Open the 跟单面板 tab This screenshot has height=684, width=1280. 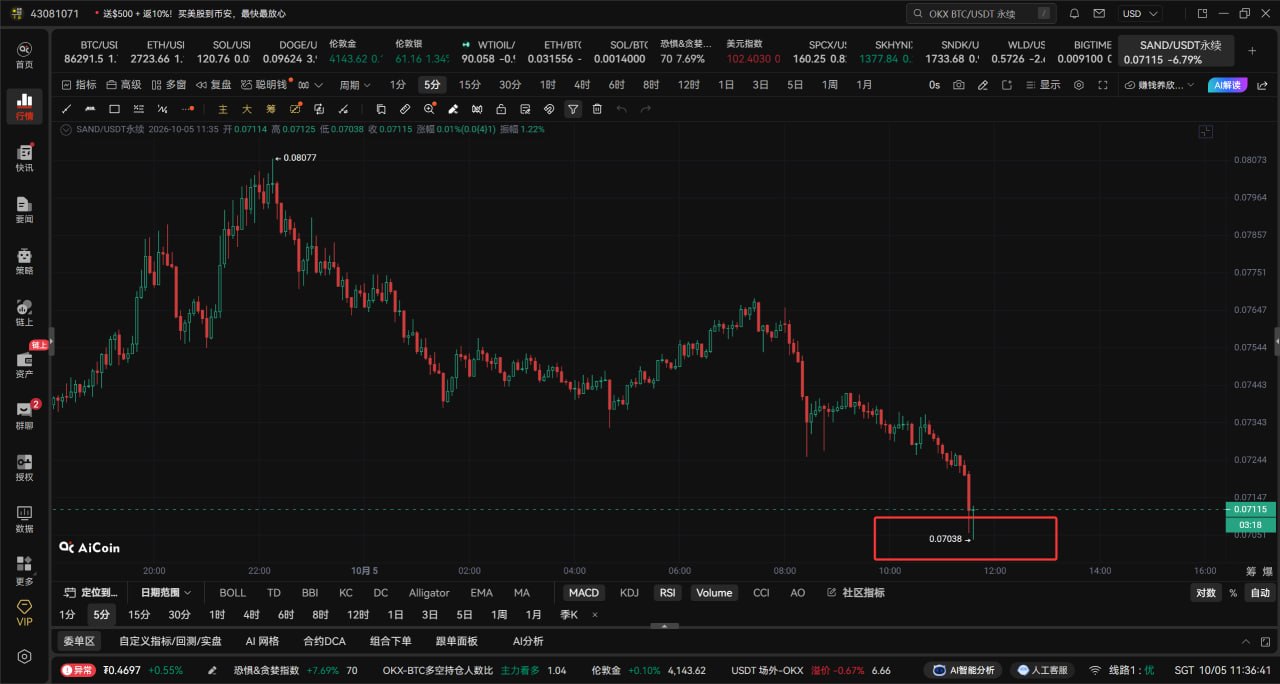click(456, 641)
